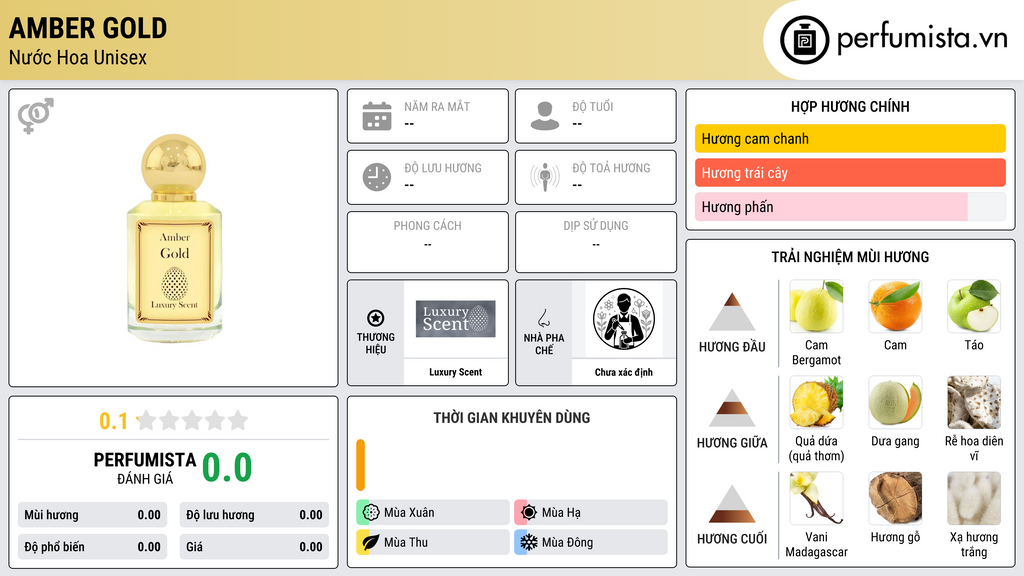The width and height of the screenshot is (1024, 576).
Task: Click the unisex gender symbol icon
Action: tap(36, 116)
